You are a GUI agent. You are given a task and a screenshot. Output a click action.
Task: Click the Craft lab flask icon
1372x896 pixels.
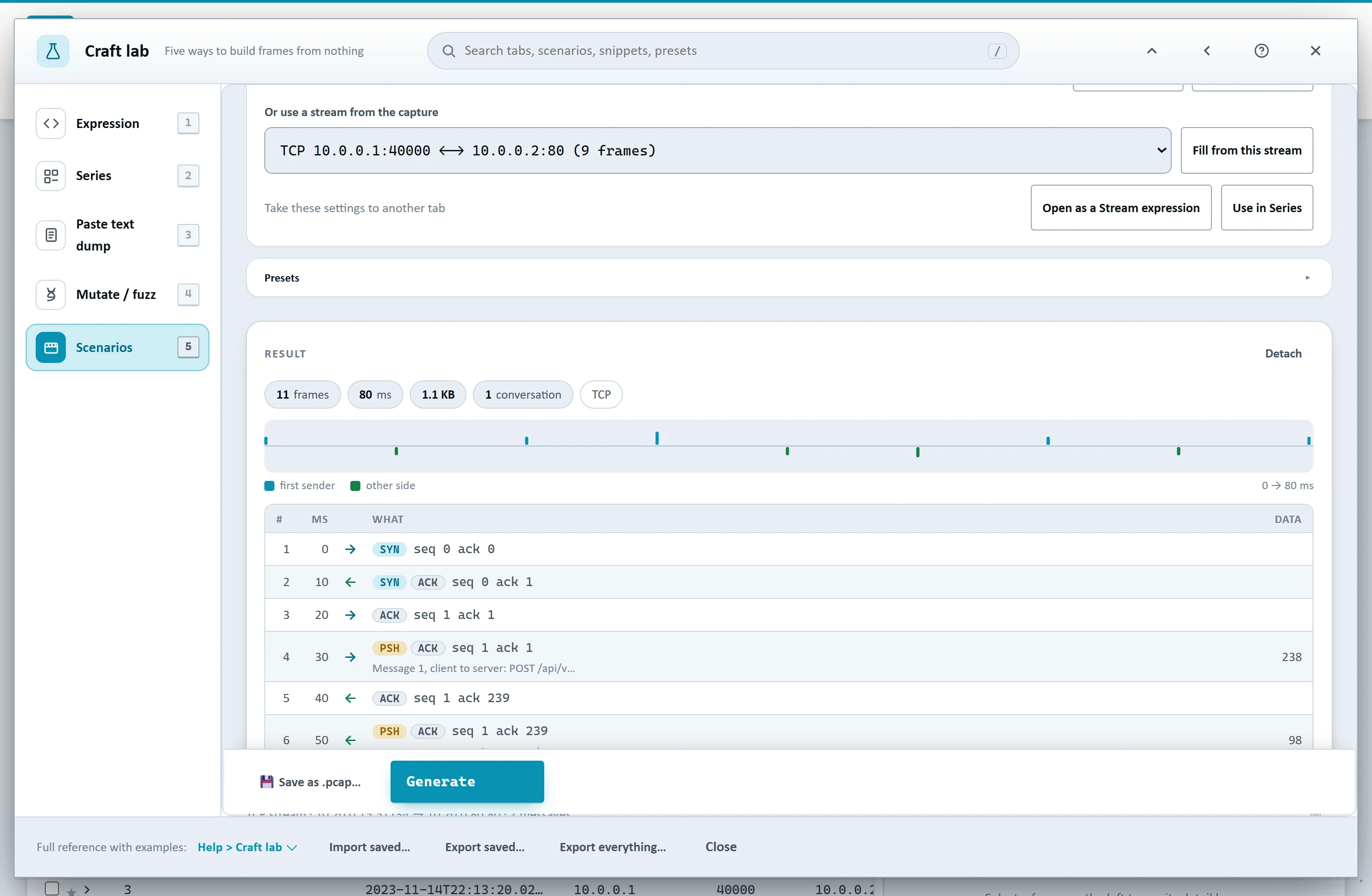pos(53,51)
